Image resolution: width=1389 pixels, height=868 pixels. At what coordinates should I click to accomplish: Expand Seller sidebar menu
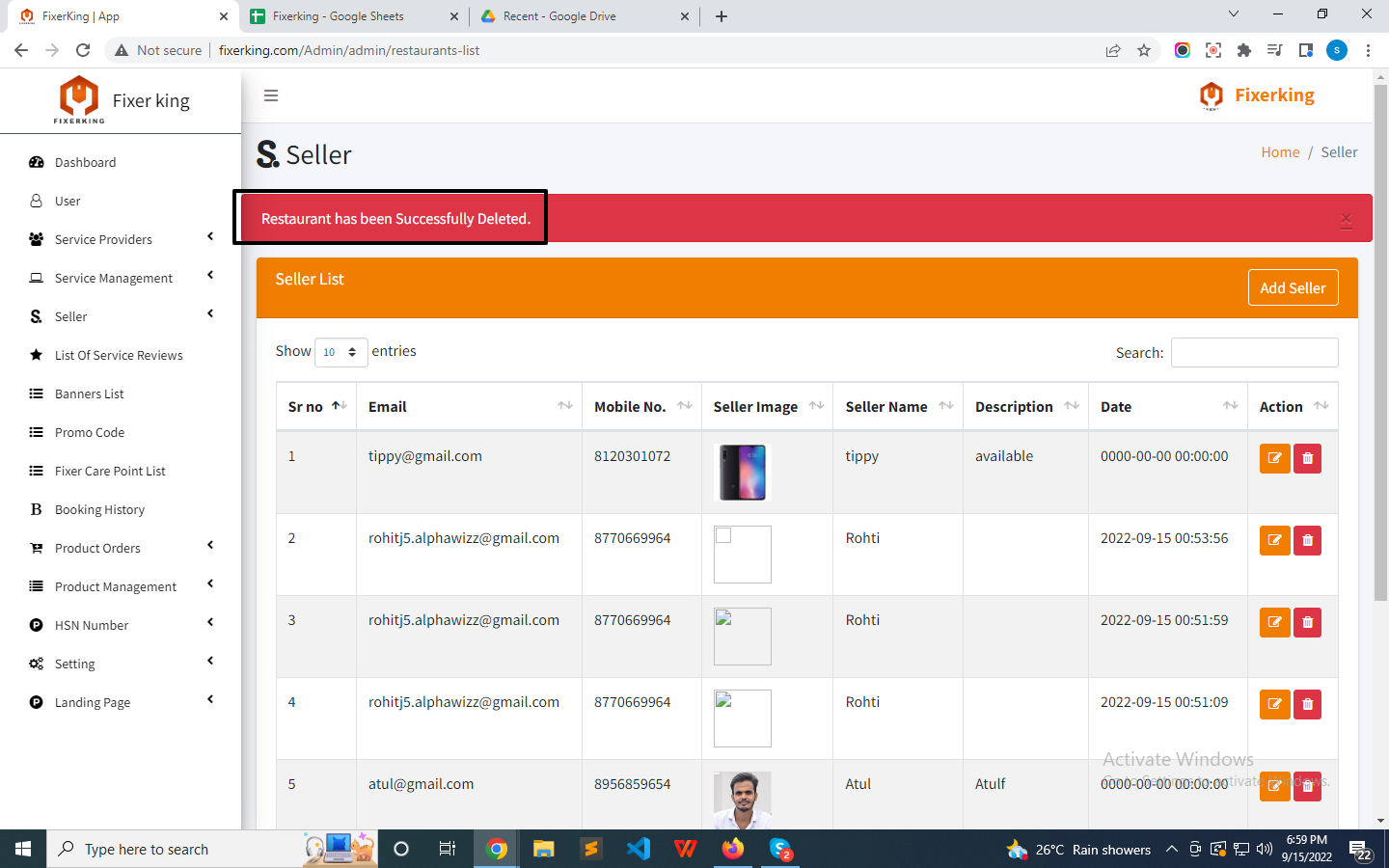click(x=121, y=316)
